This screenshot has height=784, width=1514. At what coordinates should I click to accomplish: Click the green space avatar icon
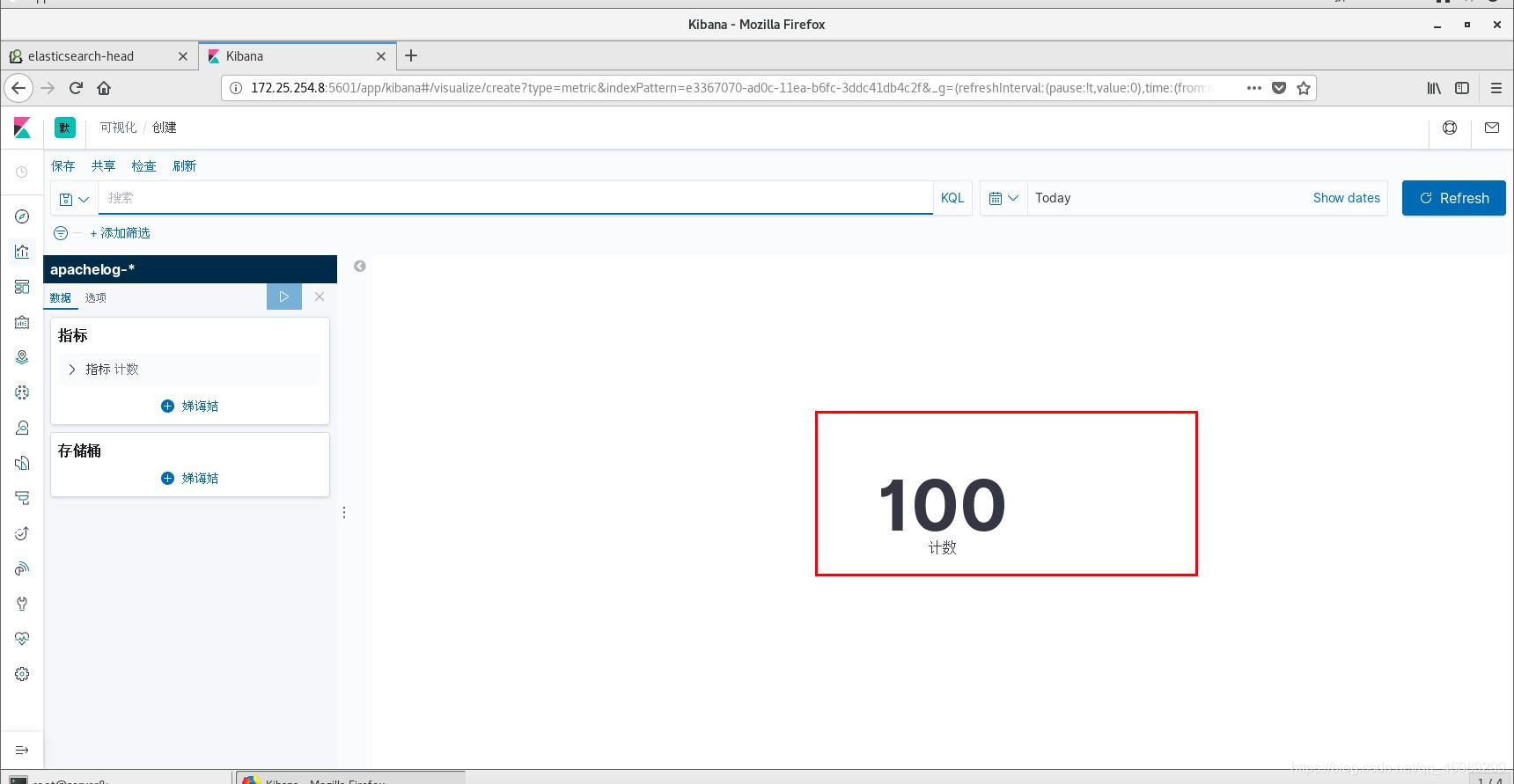tap(64, 128)
